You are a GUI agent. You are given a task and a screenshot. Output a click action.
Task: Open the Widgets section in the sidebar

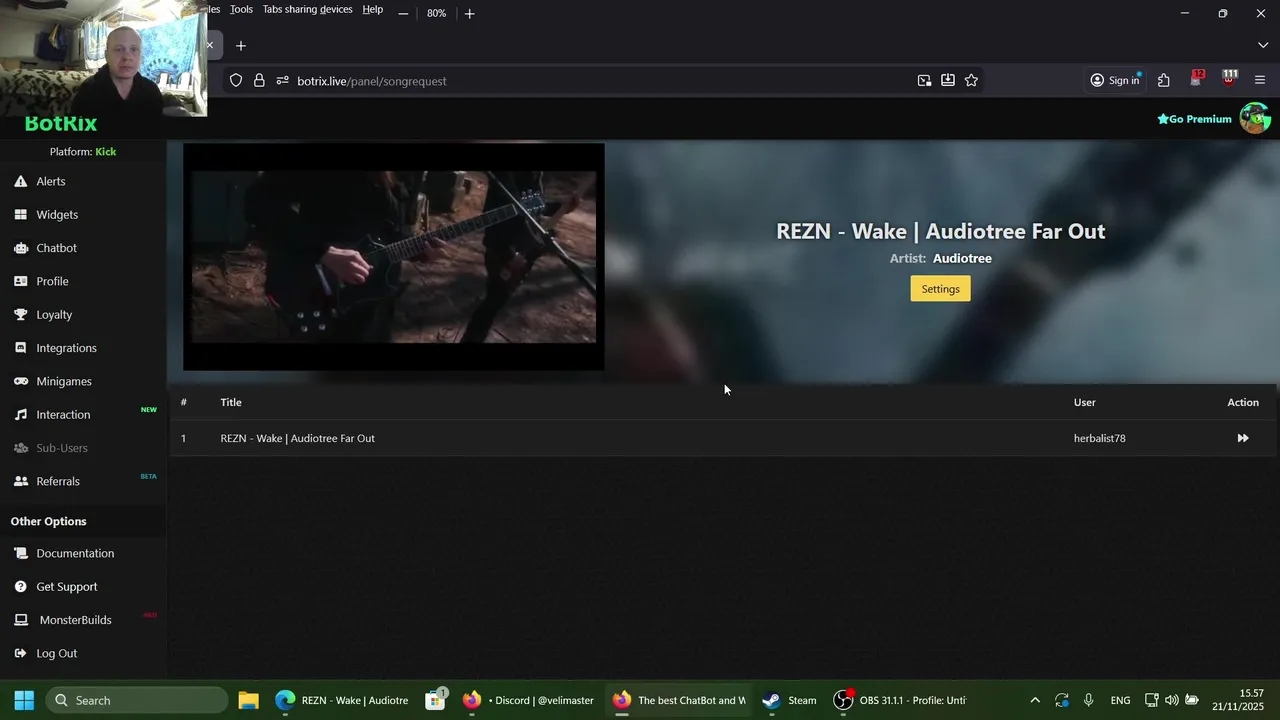coord(57,214)
